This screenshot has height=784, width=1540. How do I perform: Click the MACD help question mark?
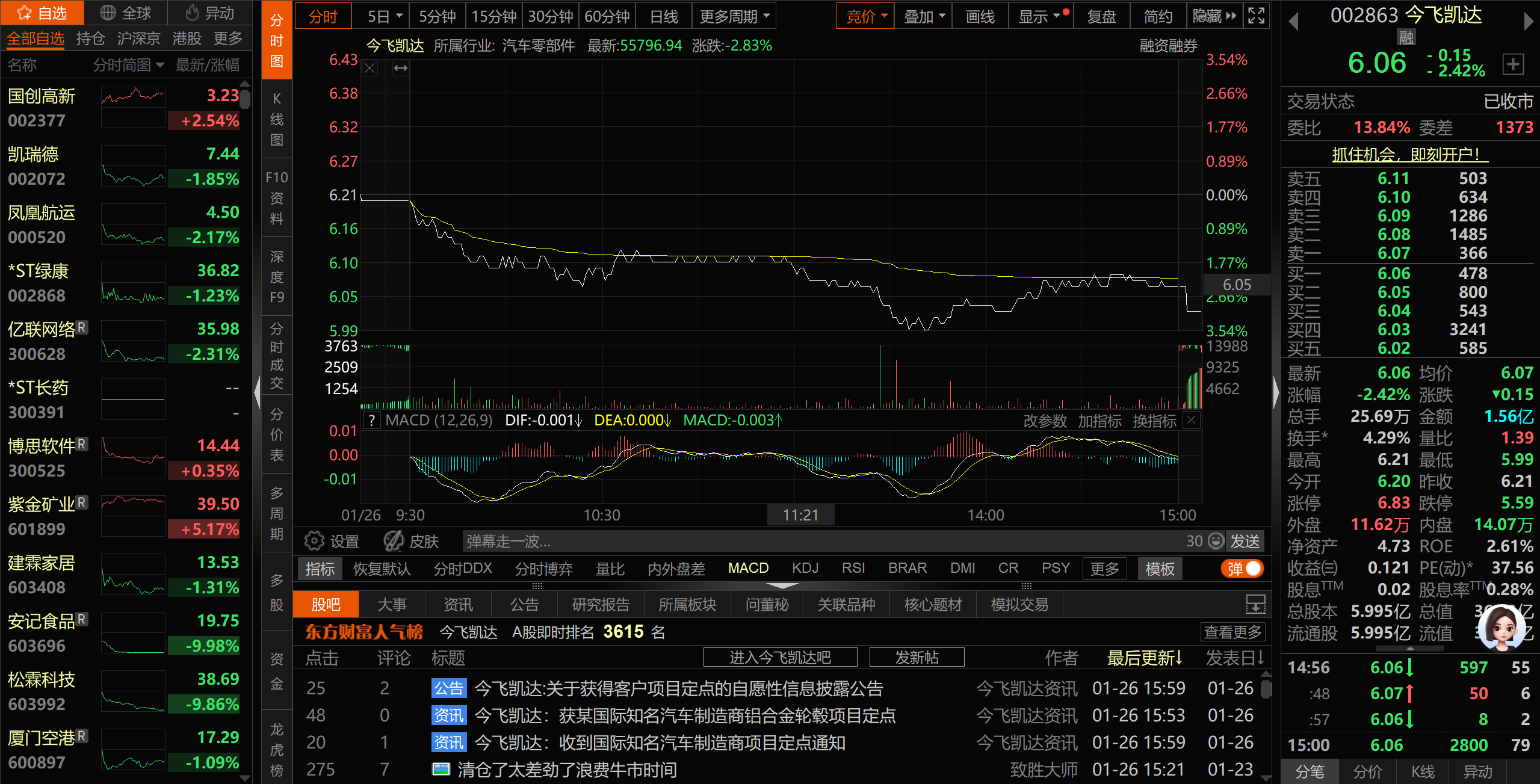372,420
